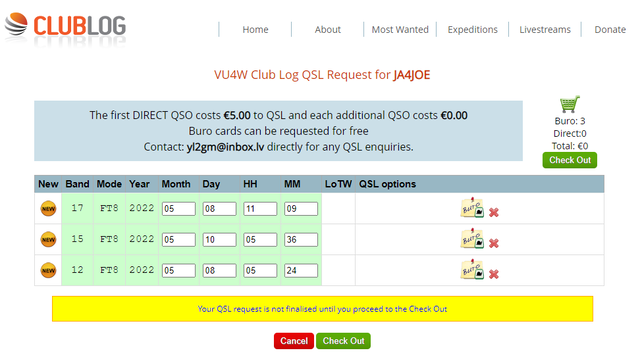Edit Day field for the 12 band row
This screenshot has height=361, width=640.
click(x=220, y=270)
